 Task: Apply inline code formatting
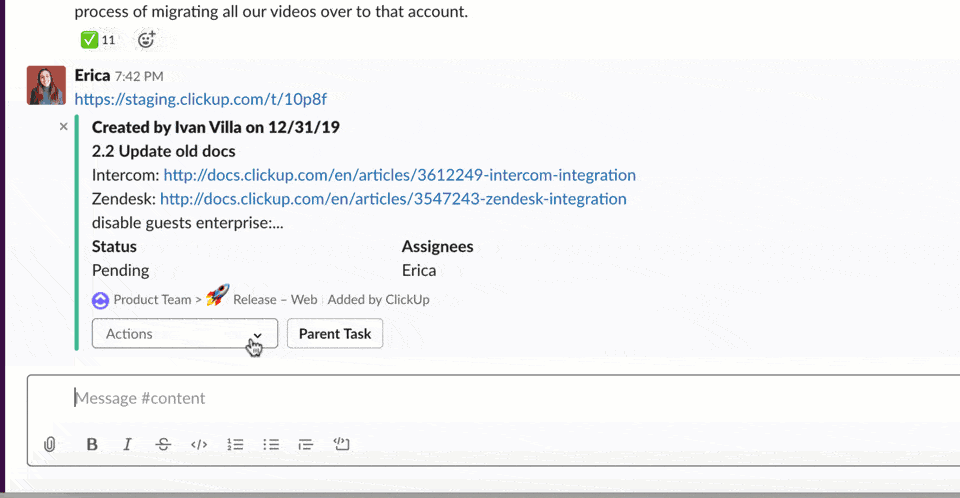coord(199,444)
